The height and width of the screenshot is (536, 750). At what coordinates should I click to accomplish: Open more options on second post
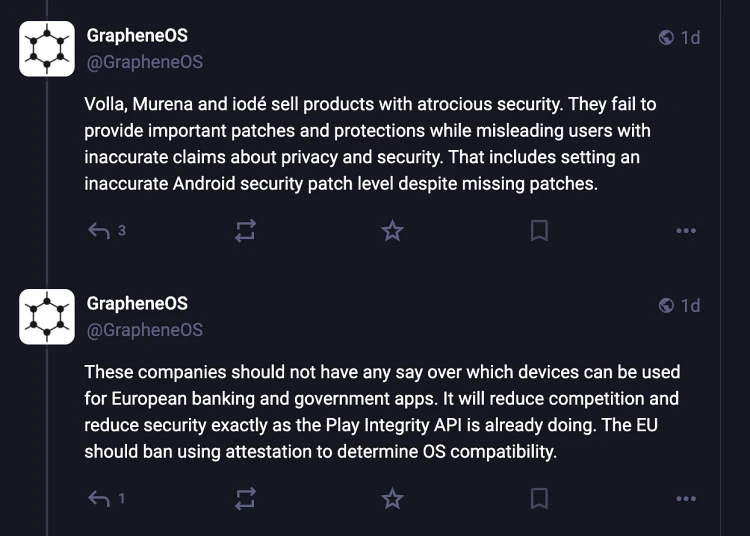[x=685, y=498]
